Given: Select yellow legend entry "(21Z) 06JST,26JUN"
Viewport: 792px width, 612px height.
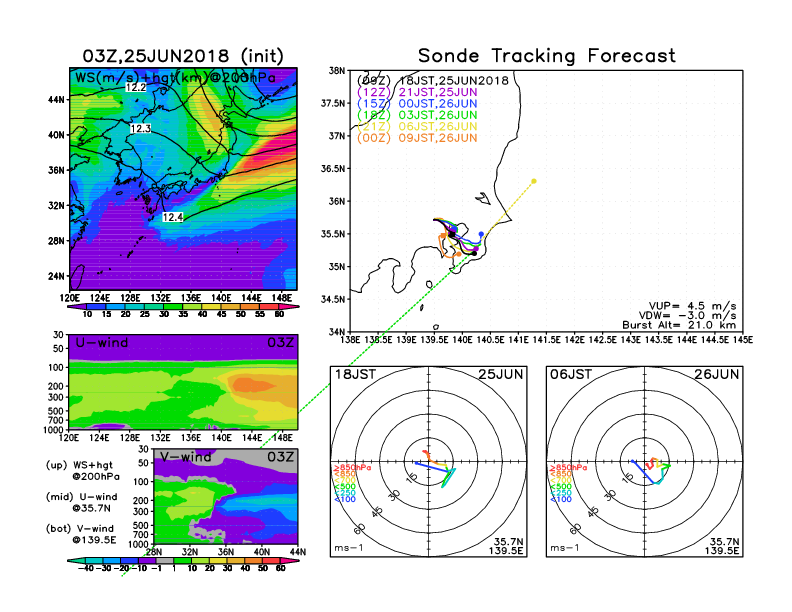Looking at the screenshot, I should [x=417, y=126].
